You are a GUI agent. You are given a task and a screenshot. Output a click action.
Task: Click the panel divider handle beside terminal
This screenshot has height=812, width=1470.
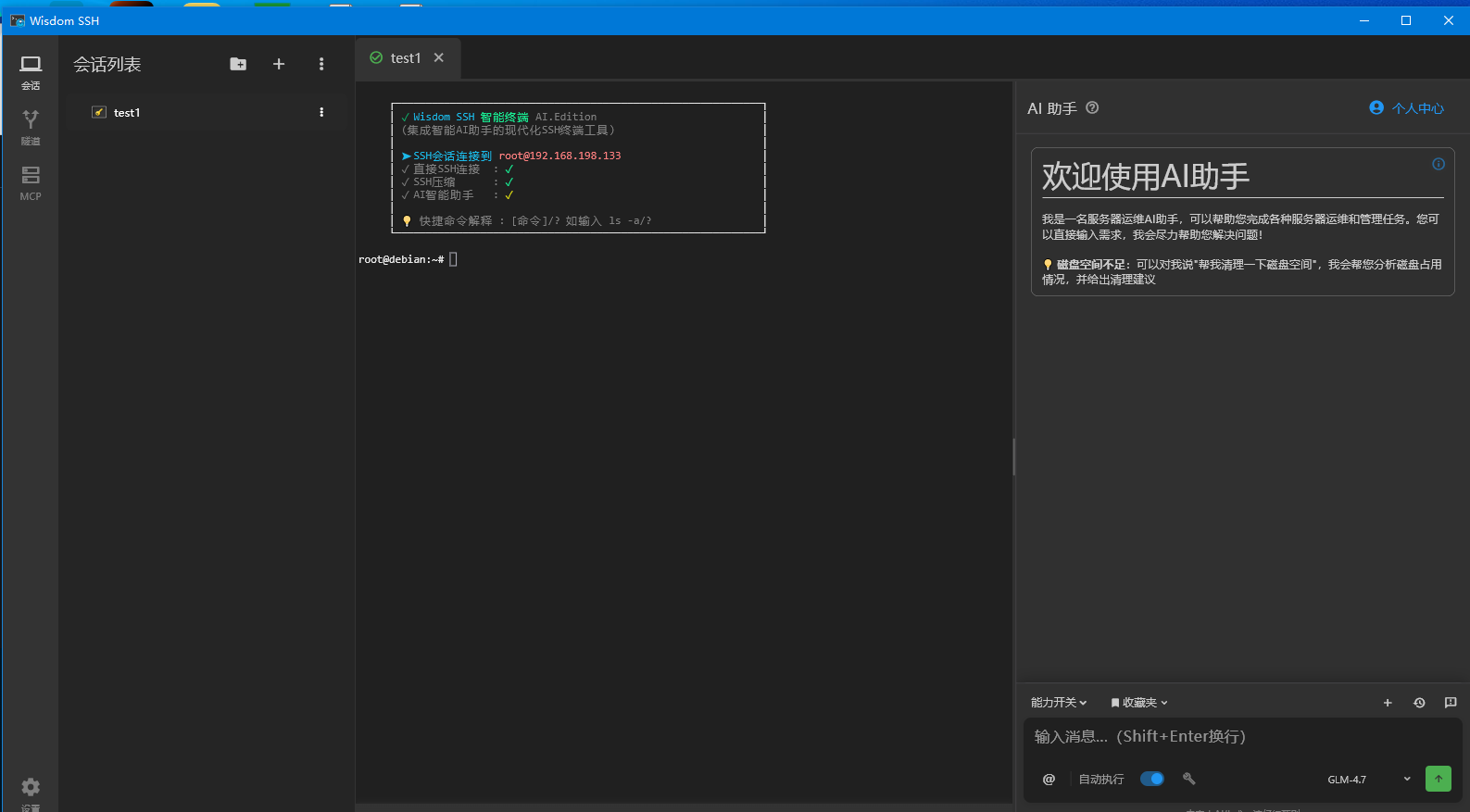pyautogui.click(x=1014, y=456)
